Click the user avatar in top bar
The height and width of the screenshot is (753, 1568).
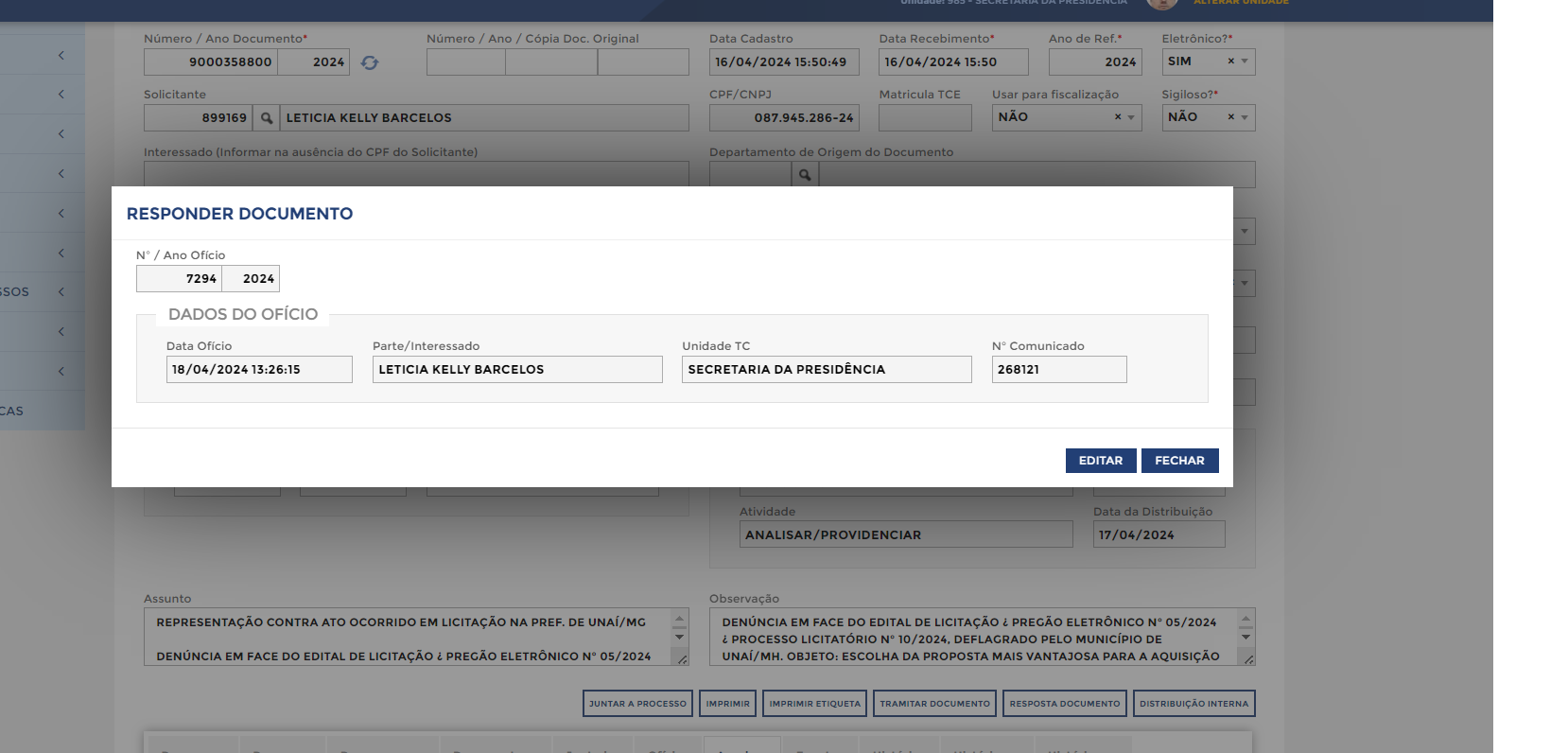pos(1161,4)
